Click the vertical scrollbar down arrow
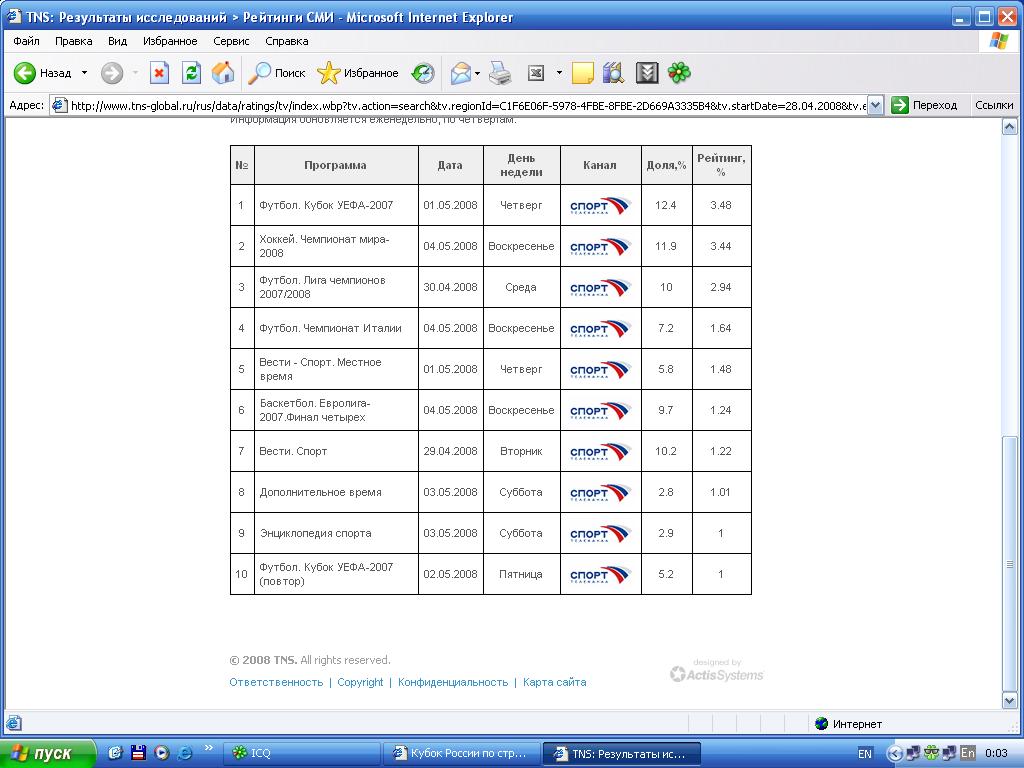The height and width of the screenshot is (768, 1024). point(1010,702)
